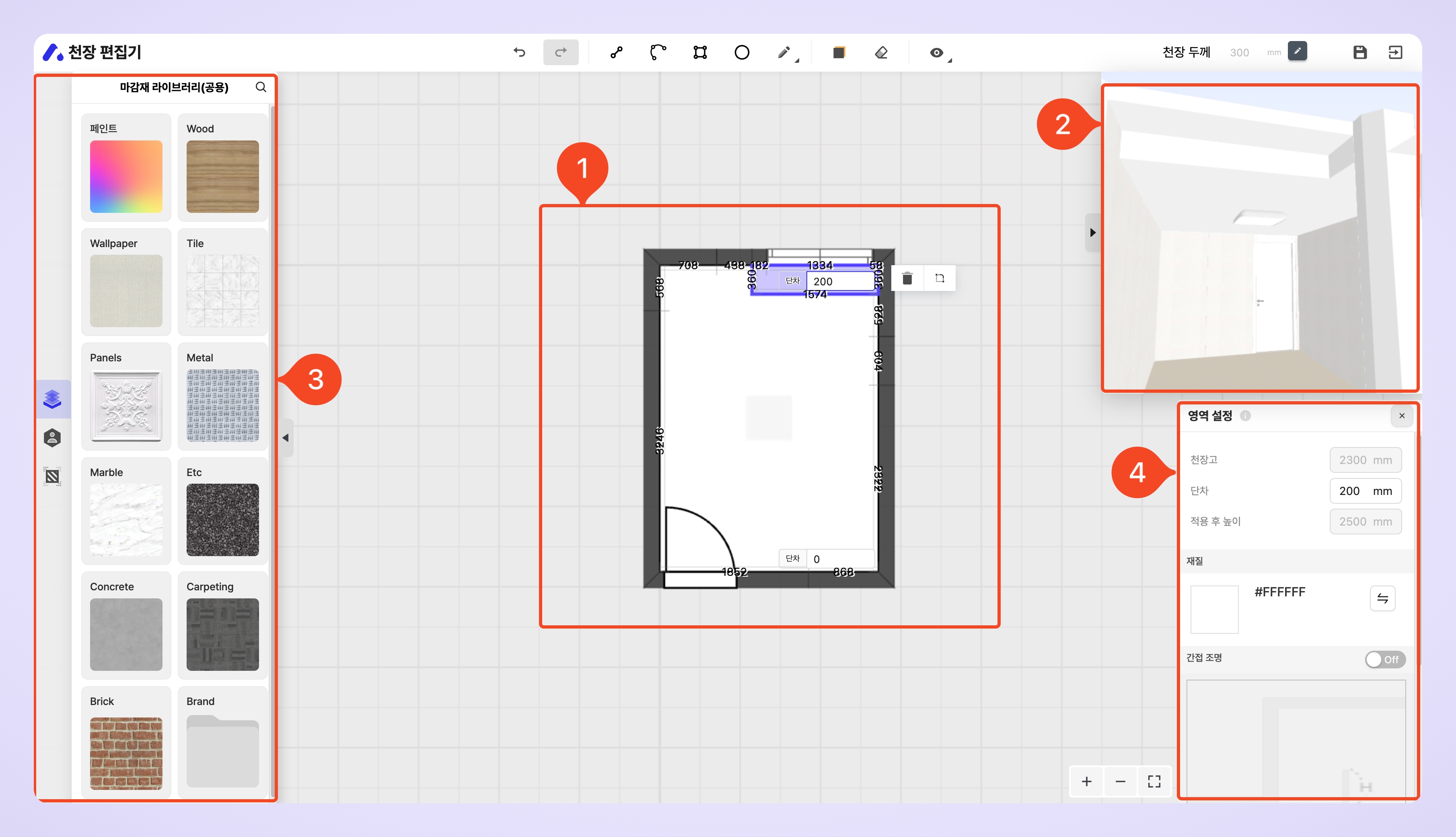This screenshot has height=837, width=1456.
Task: Switch to the materials layers sidebar tab
Action: click(x=52, y=399)
